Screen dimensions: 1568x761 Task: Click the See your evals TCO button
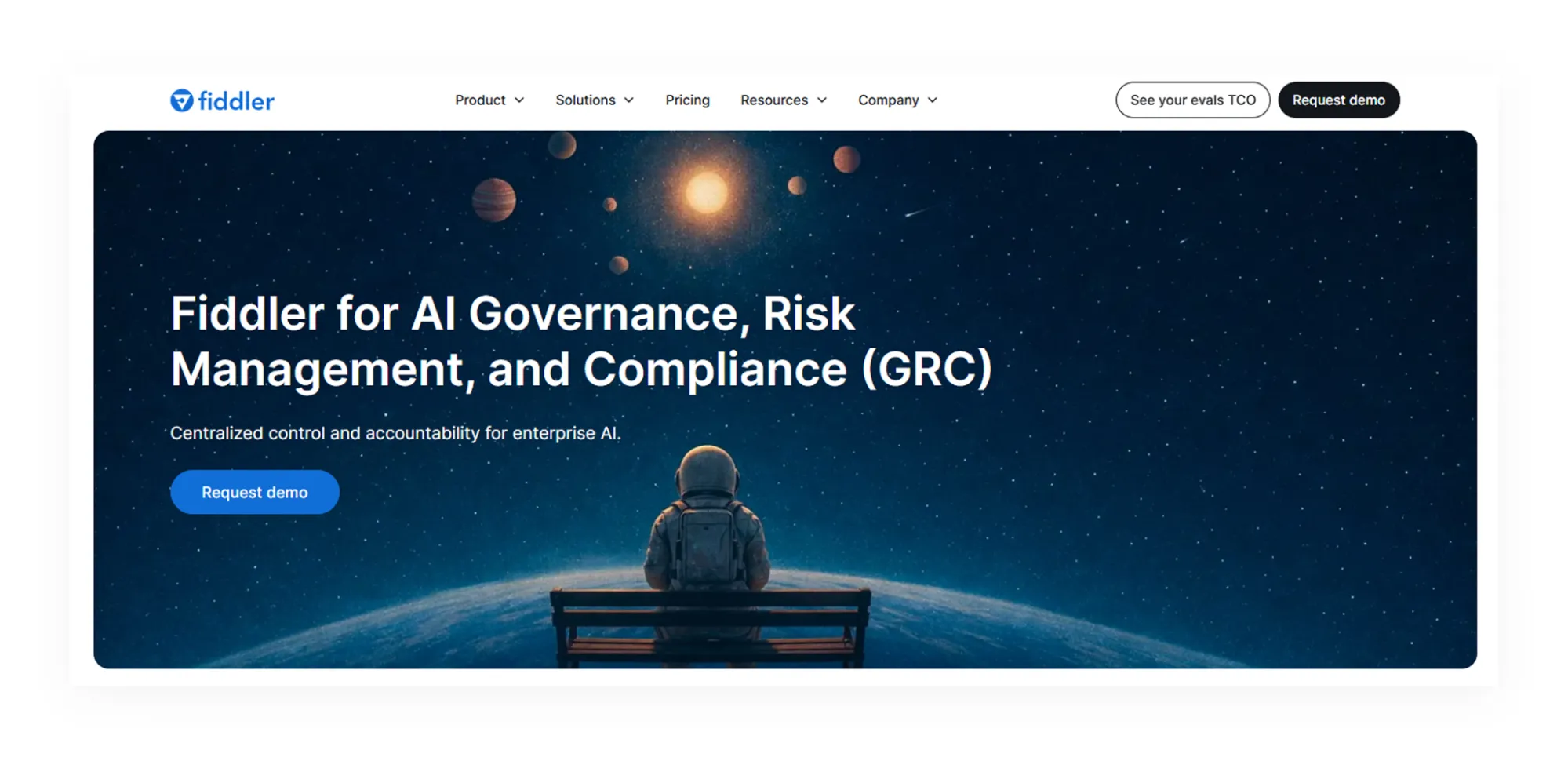point(1192,100)
